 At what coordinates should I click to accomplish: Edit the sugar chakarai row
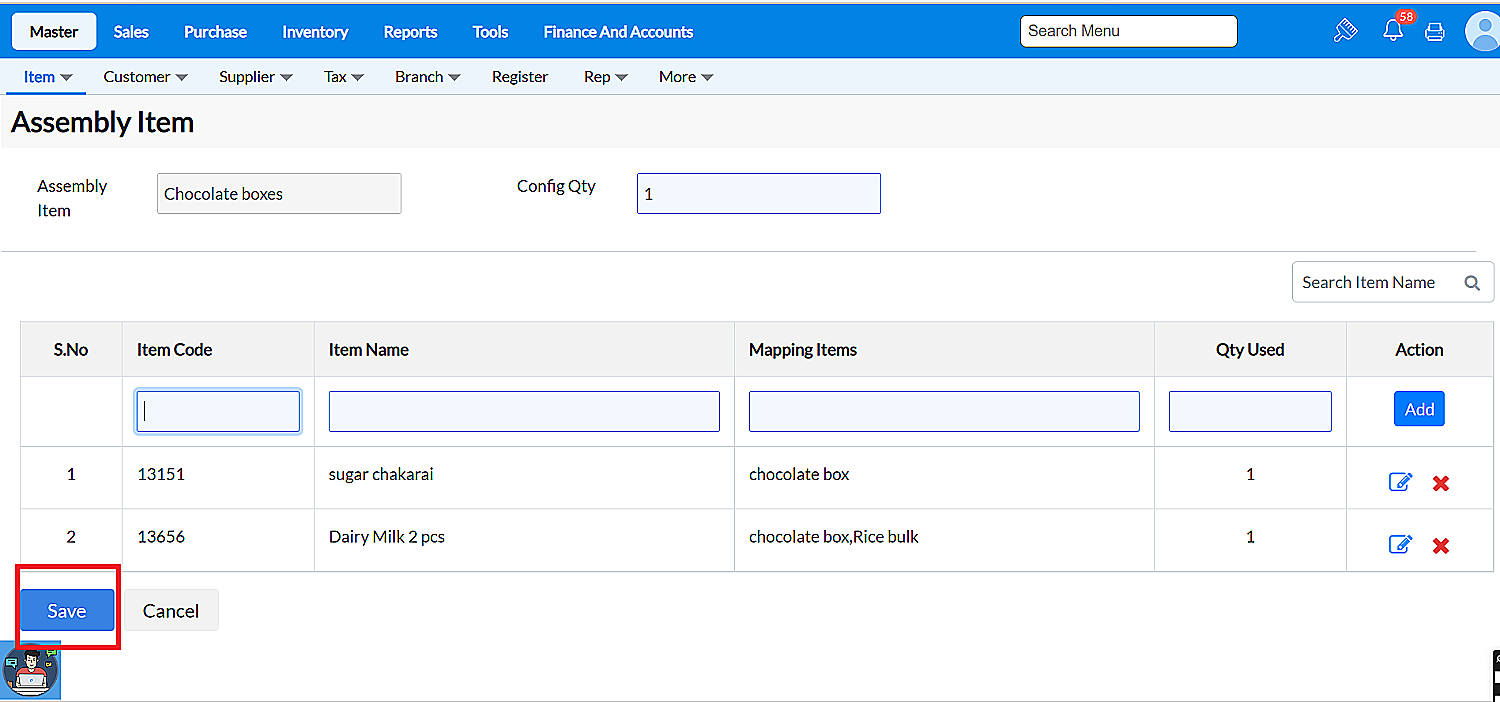click(1400, 483)
